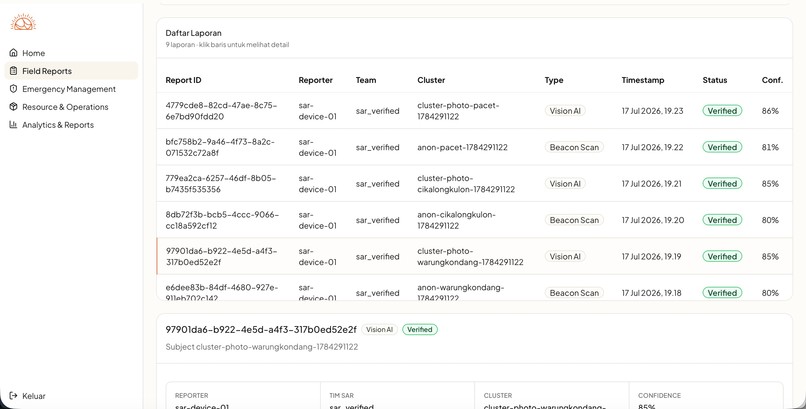Click the Analytics & Reports chart icon
The width and height of the screenshot is (806, 409).
coord(13,125)
